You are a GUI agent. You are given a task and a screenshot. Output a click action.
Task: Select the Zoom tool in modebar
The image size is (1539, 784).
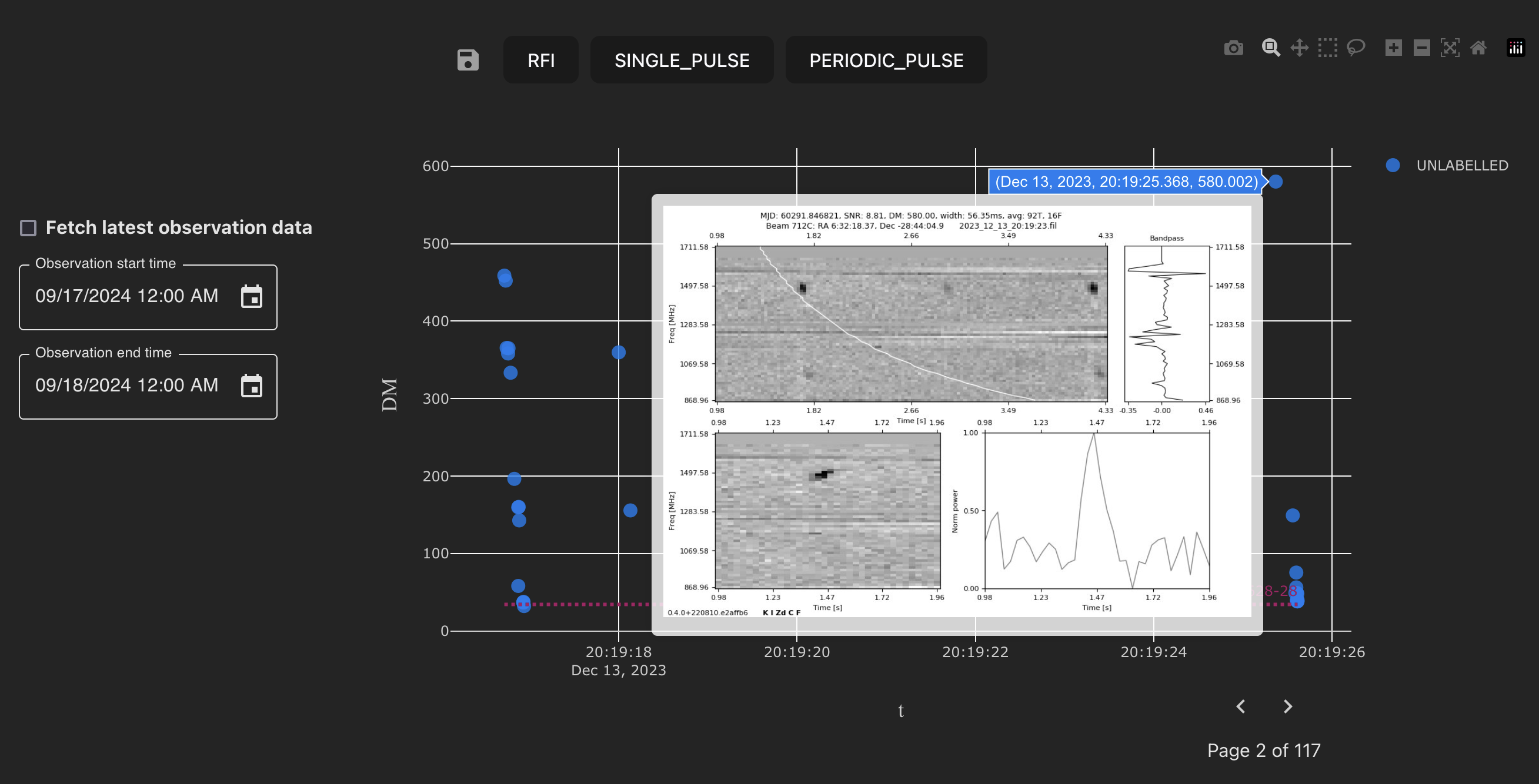[1271, 48]
